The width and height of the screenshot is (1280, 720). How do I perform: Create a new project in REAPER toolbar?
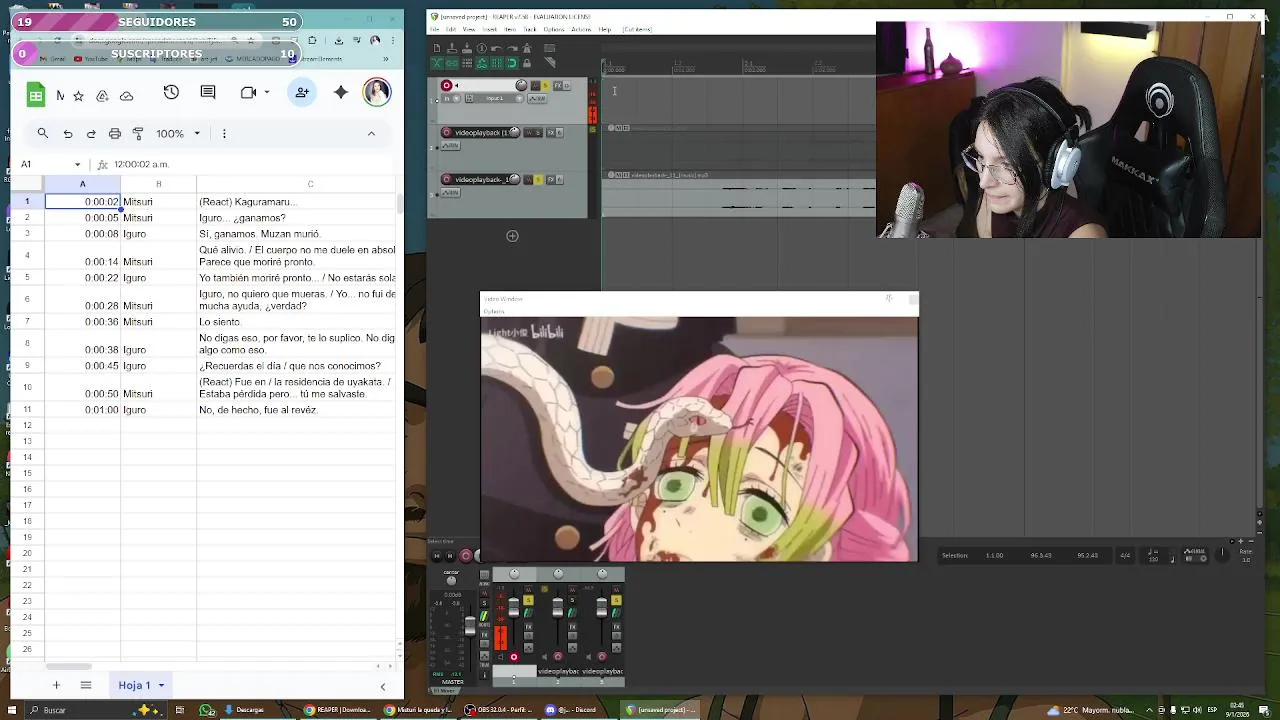pos(437,48)
